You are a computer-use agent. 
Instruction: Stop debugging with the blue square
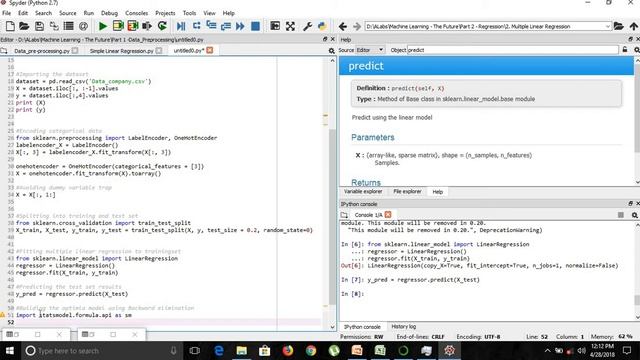click(256, 26)
